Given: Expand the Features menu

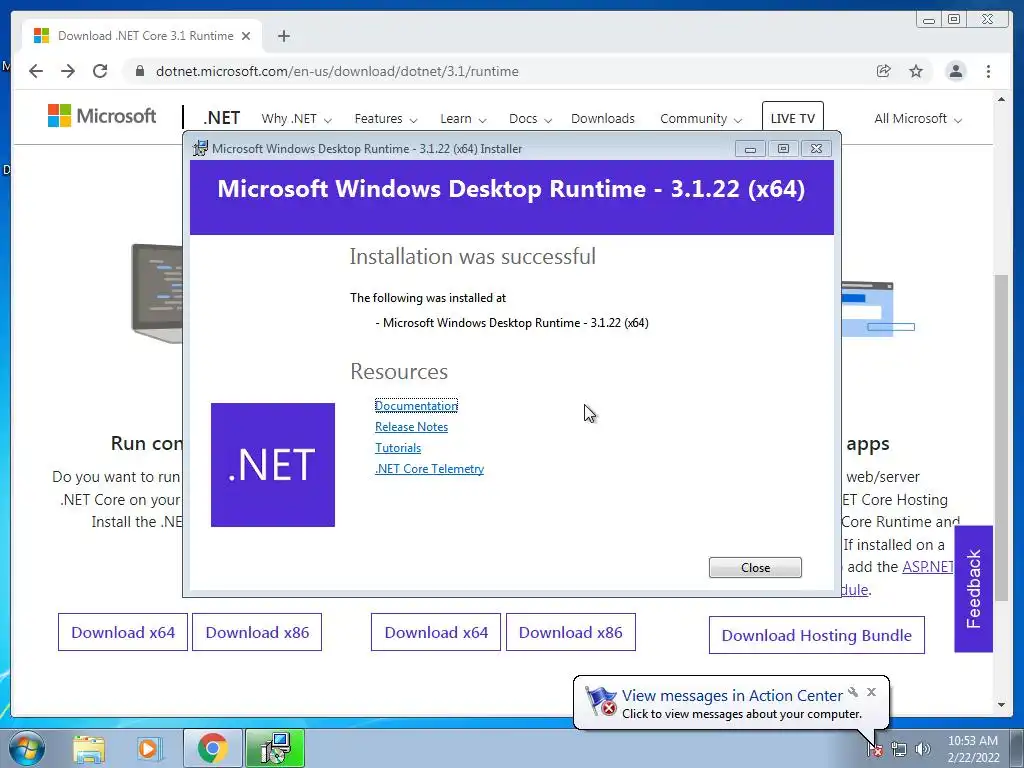Looking at the screenshot, I should [x=385, y=119].
